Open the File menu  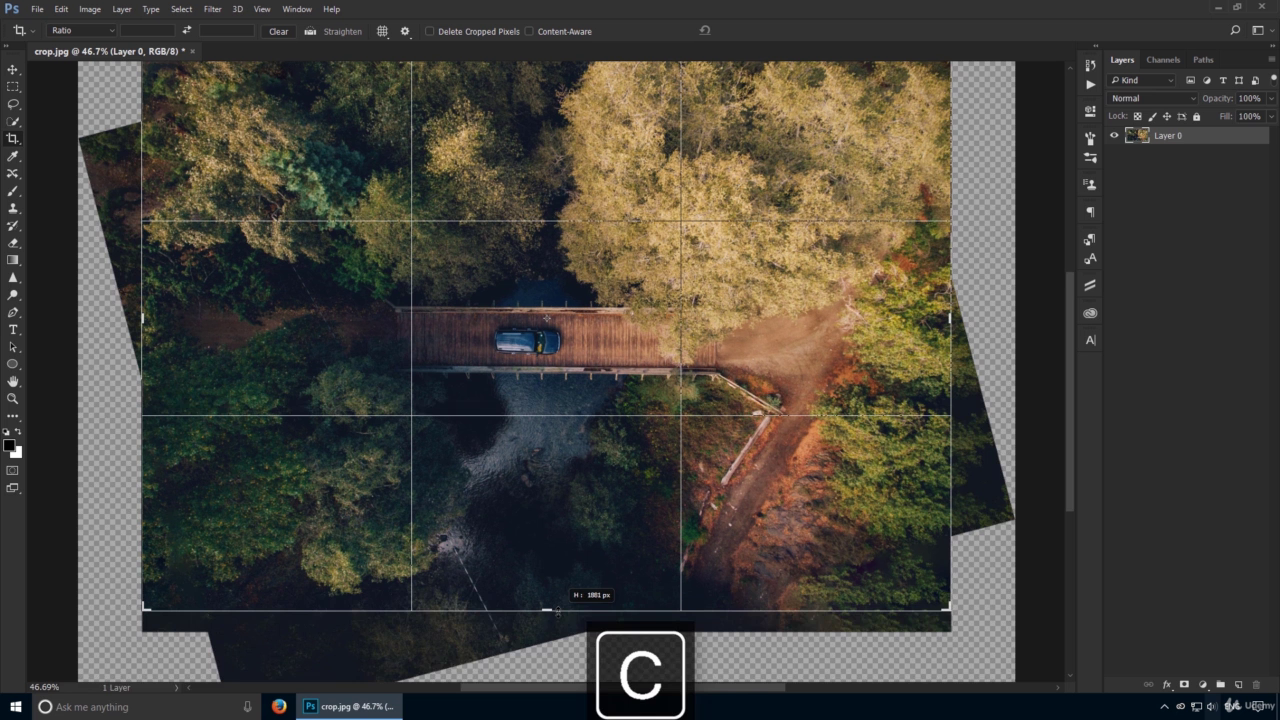coord(37,9)
